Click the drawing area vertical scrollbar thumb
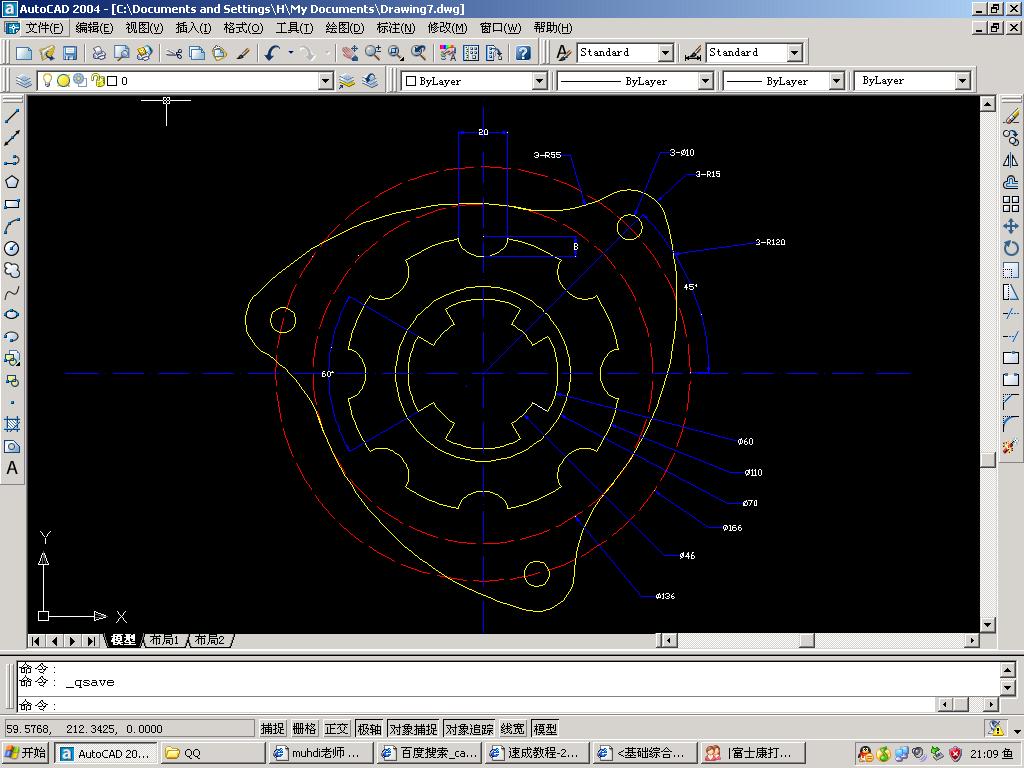 987,460
